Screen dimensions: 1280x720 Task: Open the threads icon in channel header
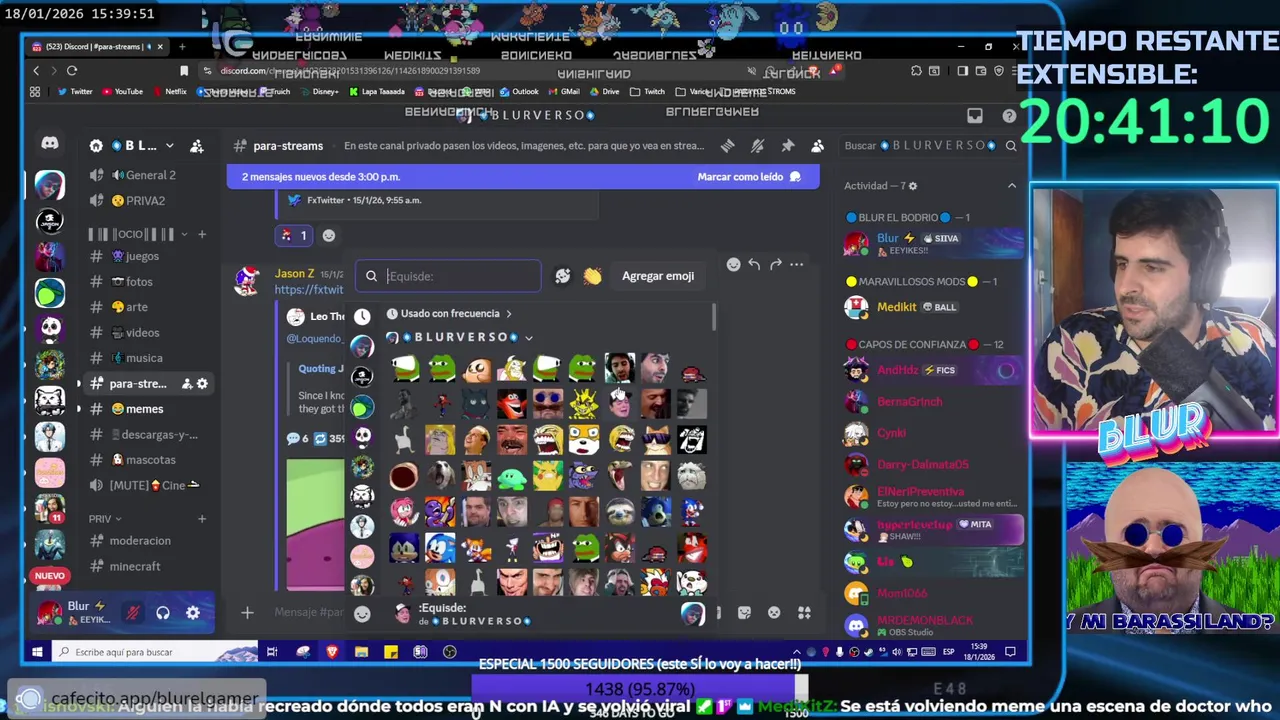pyautogui.click(x=727, y=146)
